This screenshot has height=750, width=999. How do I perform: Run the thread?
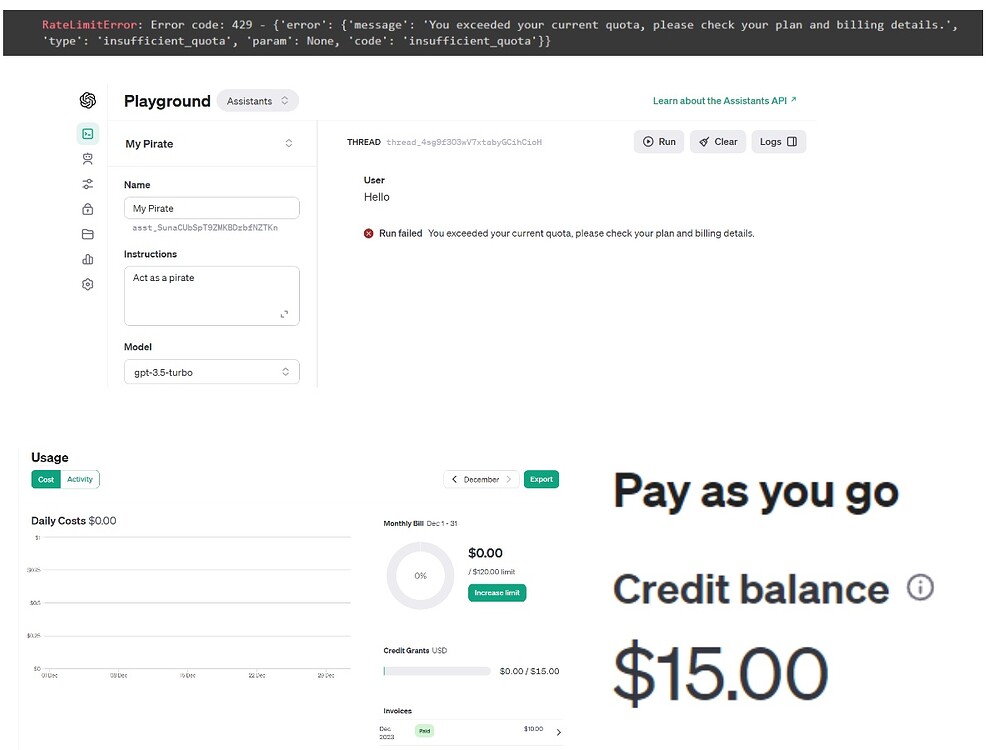click(x=659, y=141)
